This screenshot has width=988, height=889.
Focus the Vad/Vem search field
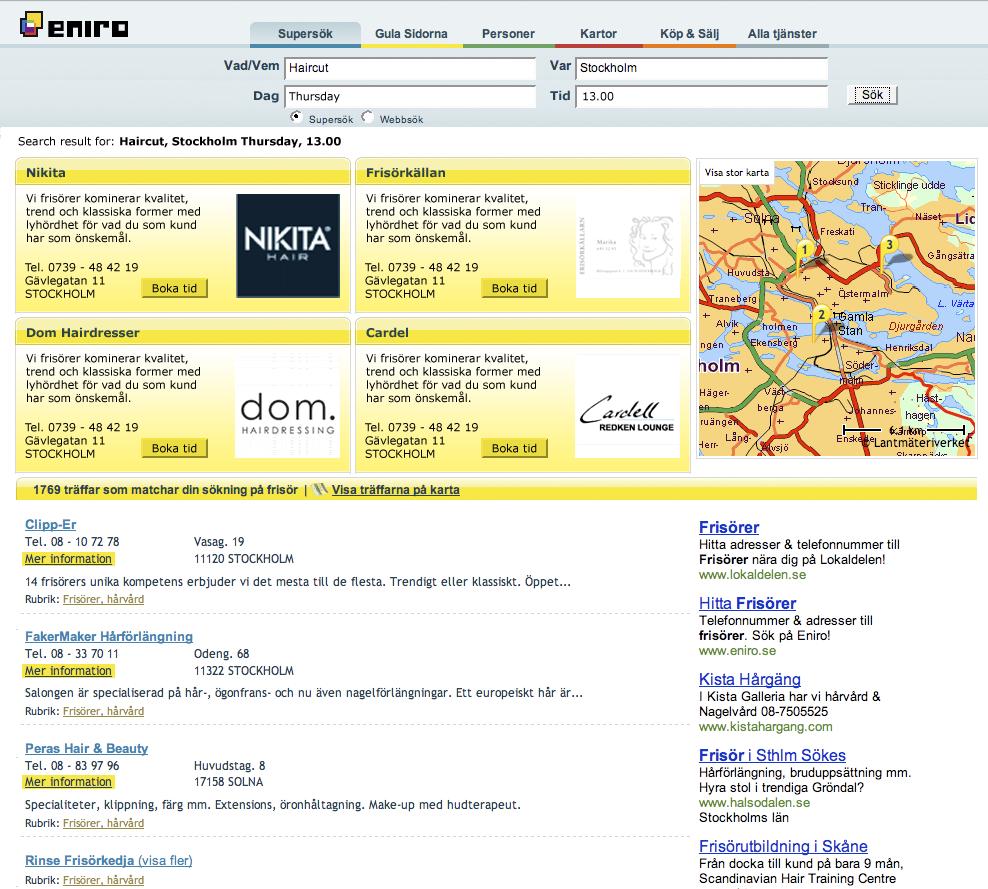[x=410, y=68]
